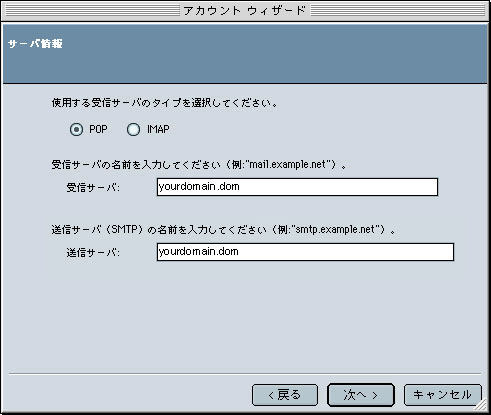Focus the 受信サーバ input field

297,187
